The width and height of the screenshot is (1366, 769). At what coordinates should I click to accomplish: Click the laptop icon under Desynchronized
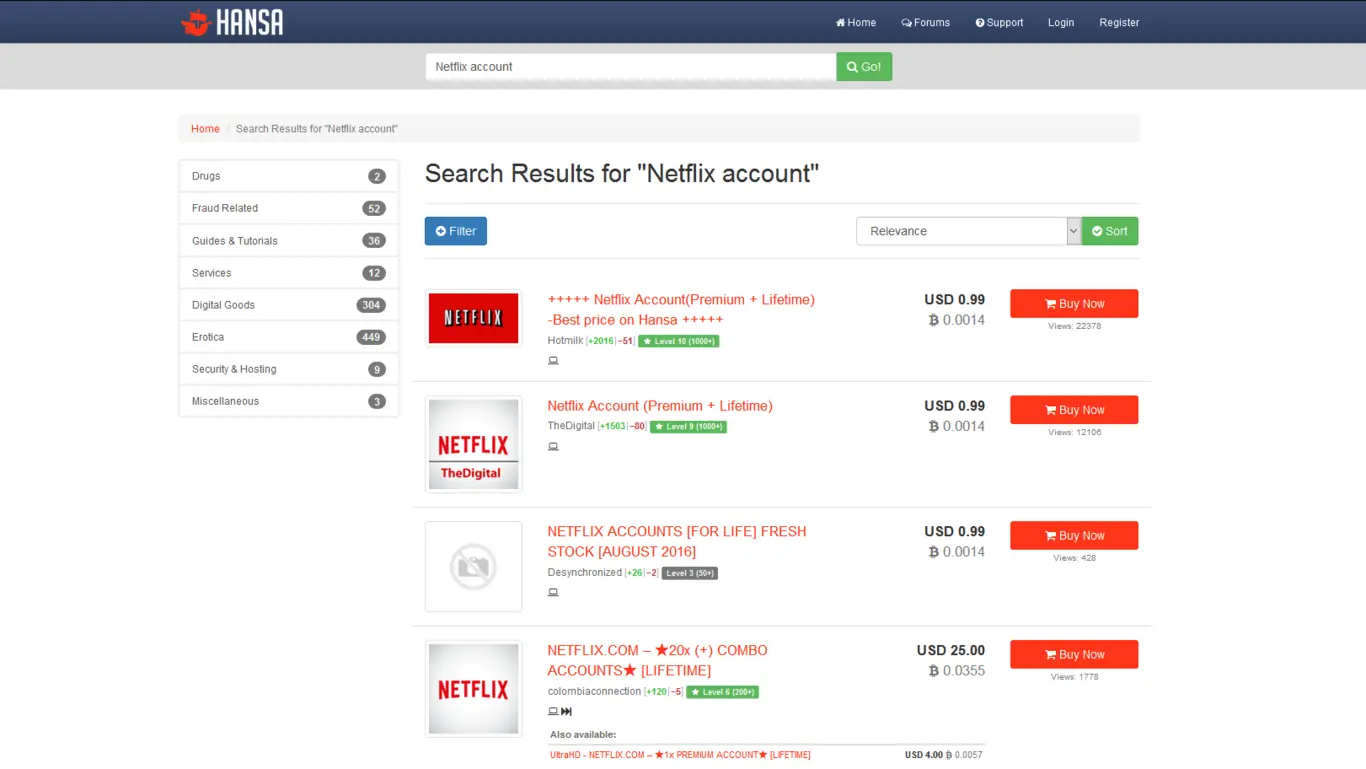[x=553, y=593]
